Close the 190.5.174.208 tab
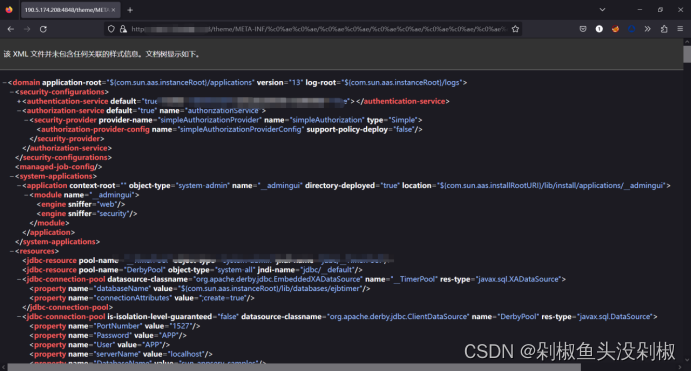Image resolution: width=692 pixels, height=371 pixels. coord(113,10)
